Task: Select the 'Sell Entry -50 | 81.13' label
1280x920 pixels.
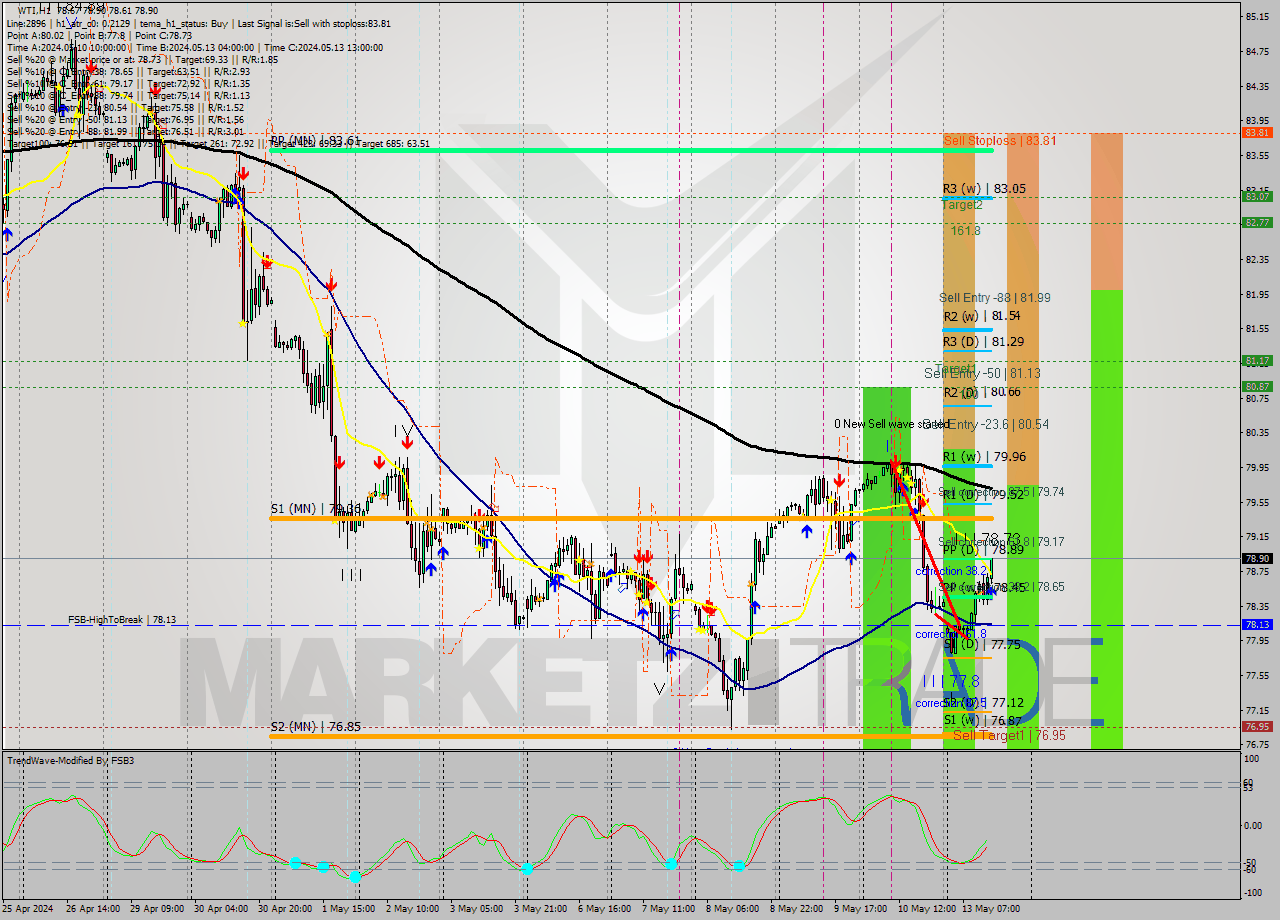Action: [982, 374]
